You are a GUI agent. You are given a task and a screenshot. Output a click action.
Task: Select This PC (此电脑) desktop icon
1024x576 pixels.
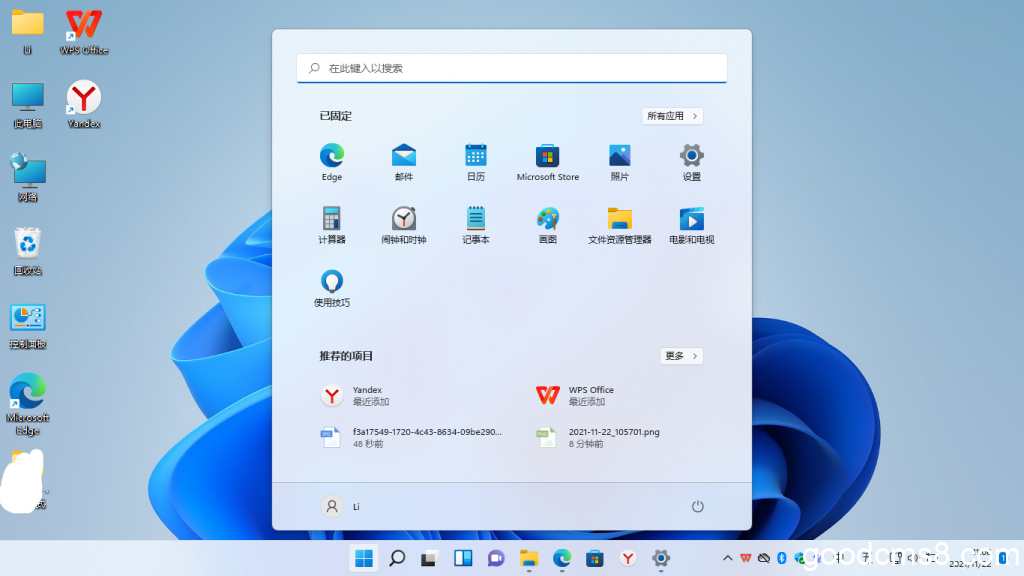tap(27, 104)
